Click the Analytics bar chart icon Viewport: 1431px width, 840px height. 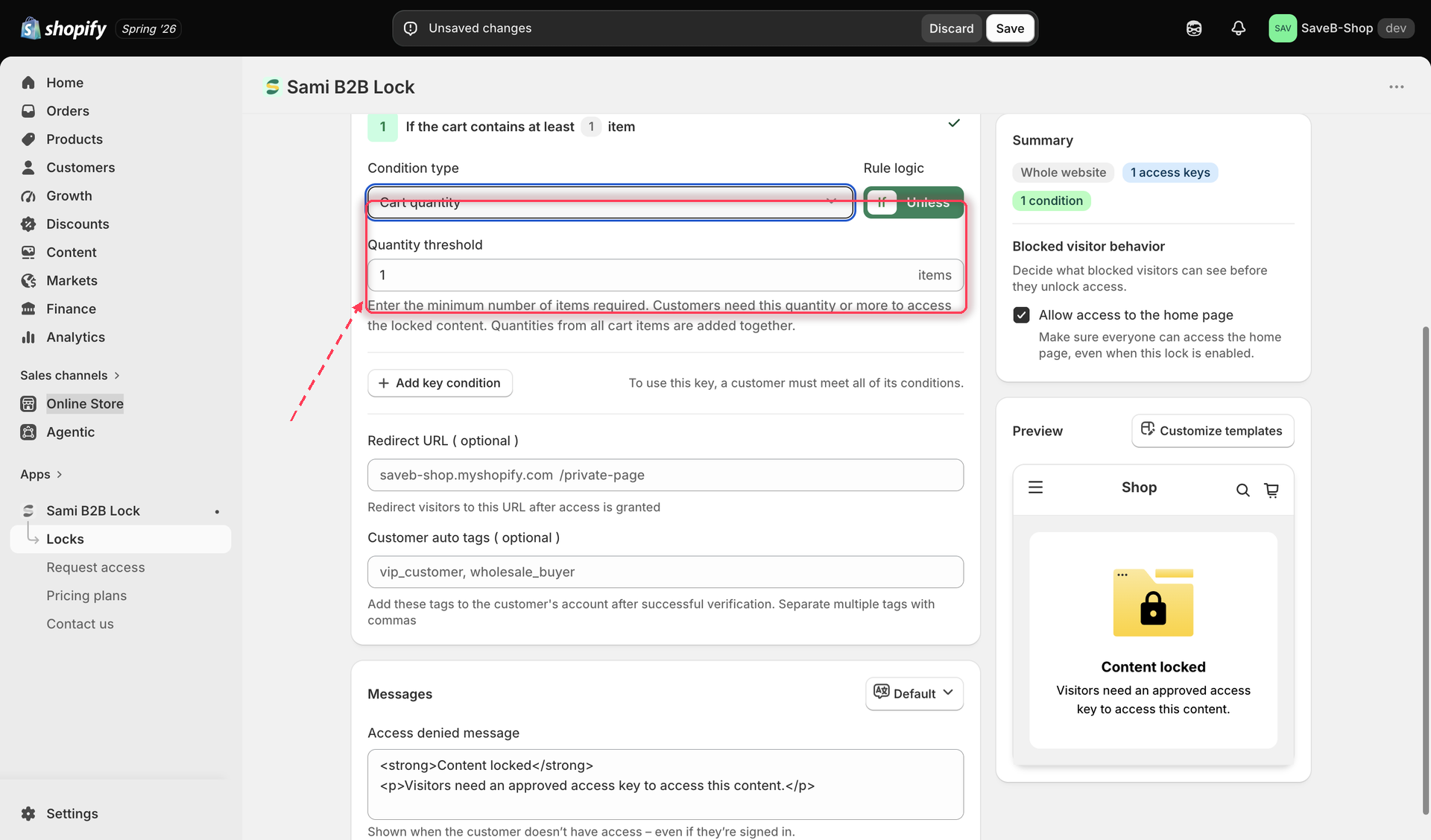coord(28,338)
